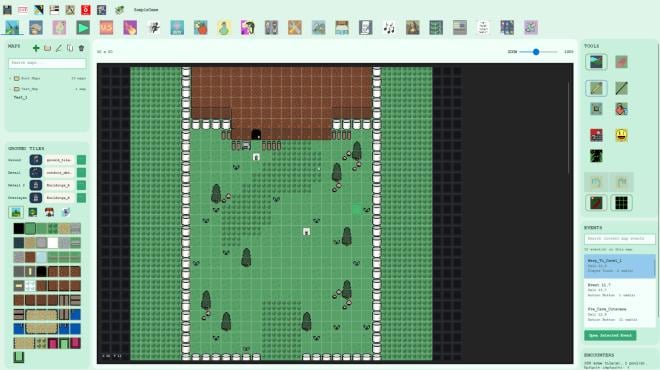Click the floppy disk save icon

(x=7, y=10)
